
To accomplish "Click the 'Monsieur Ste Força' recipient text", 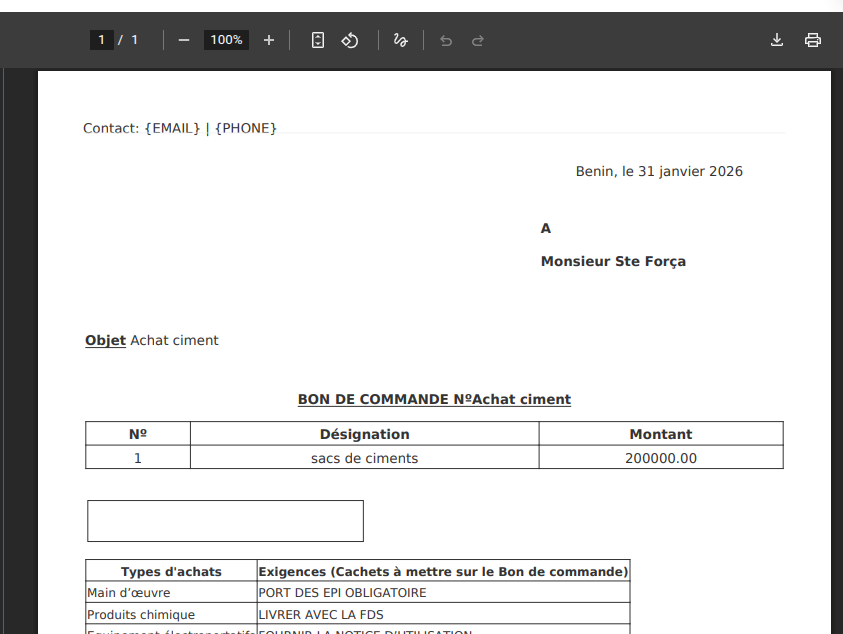I will (x=613, y=261).
